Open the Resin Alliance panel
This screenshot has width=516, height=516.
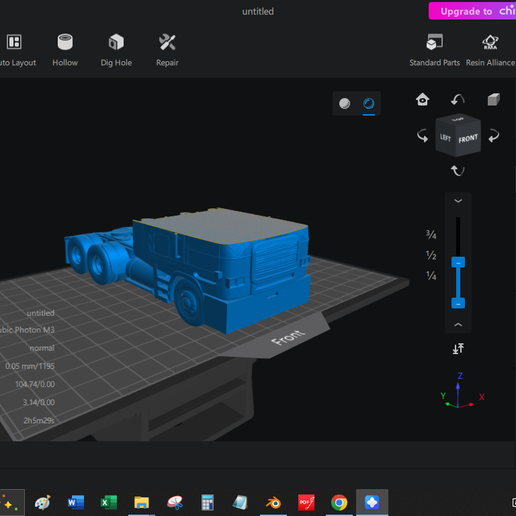tap(490, 50)
